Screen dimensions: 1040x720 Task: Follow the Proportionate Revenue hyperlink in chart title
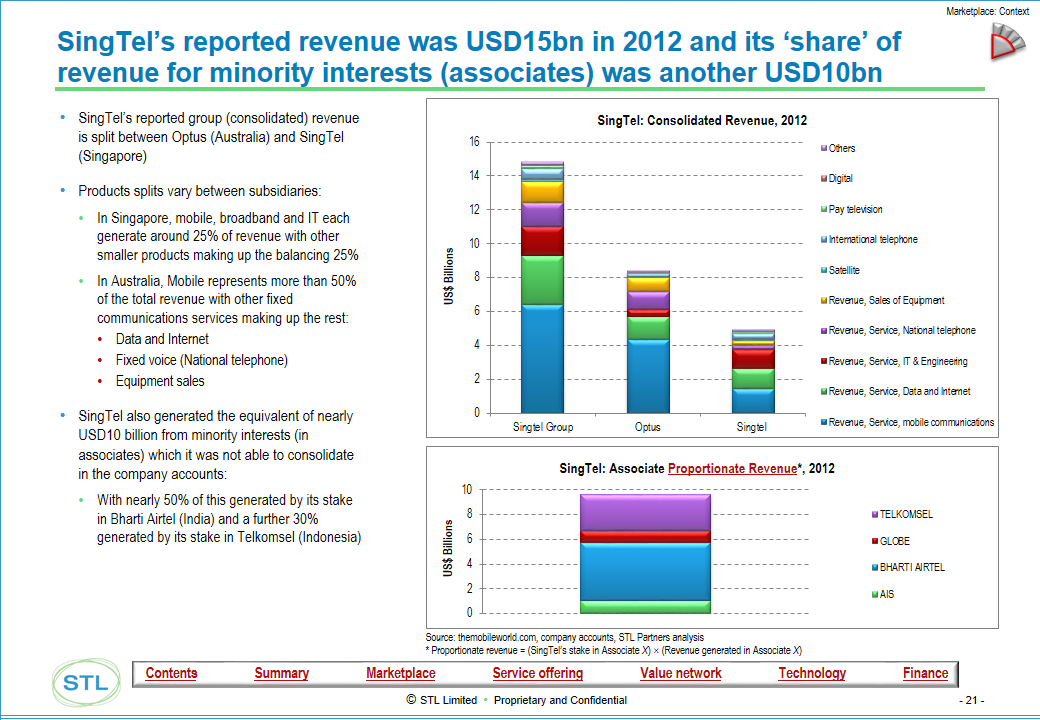coord(732,469)
